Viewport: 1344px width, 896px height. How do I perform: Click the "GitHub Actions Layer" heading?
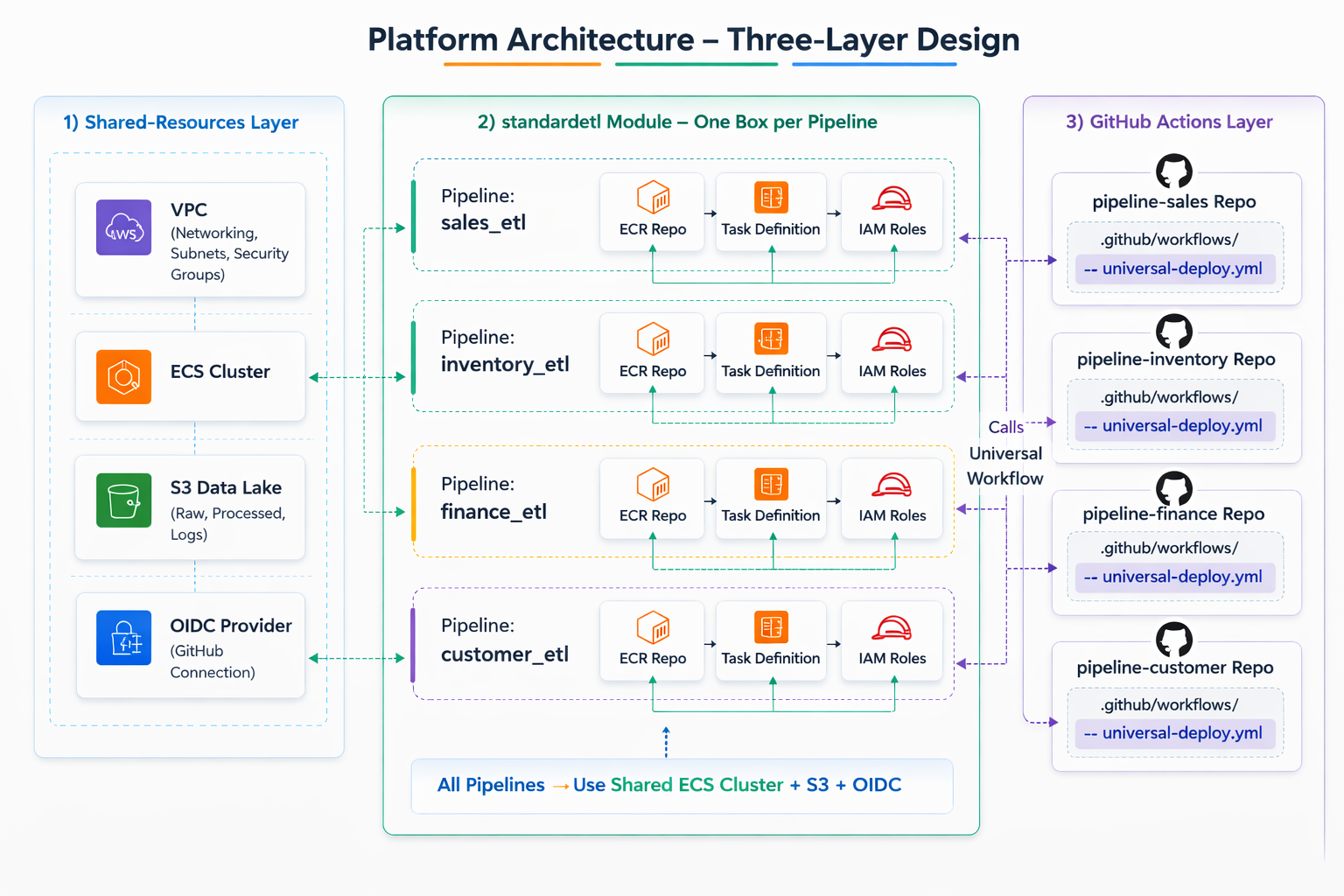(x=1169, y=122)
